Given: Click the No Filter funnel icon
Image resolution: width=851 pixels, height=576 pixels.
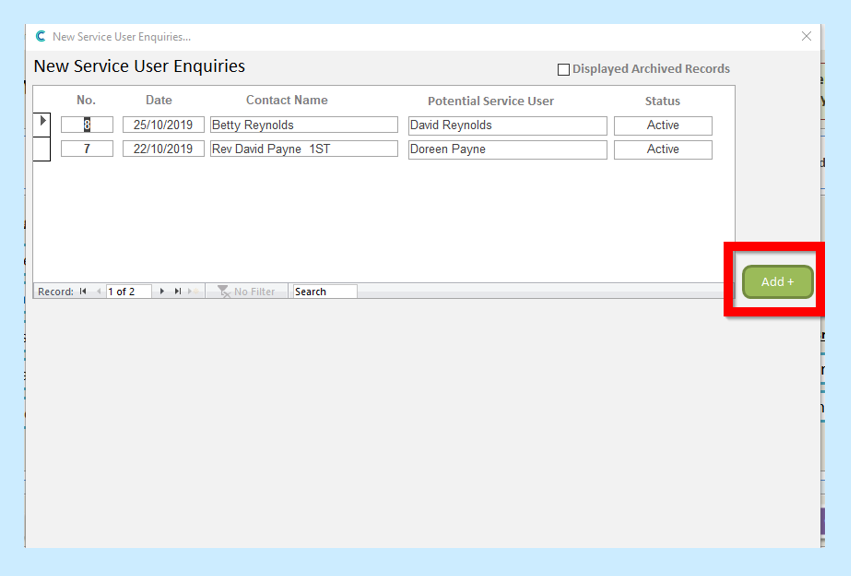Looking at the screenshot, I should pos(224,292).
